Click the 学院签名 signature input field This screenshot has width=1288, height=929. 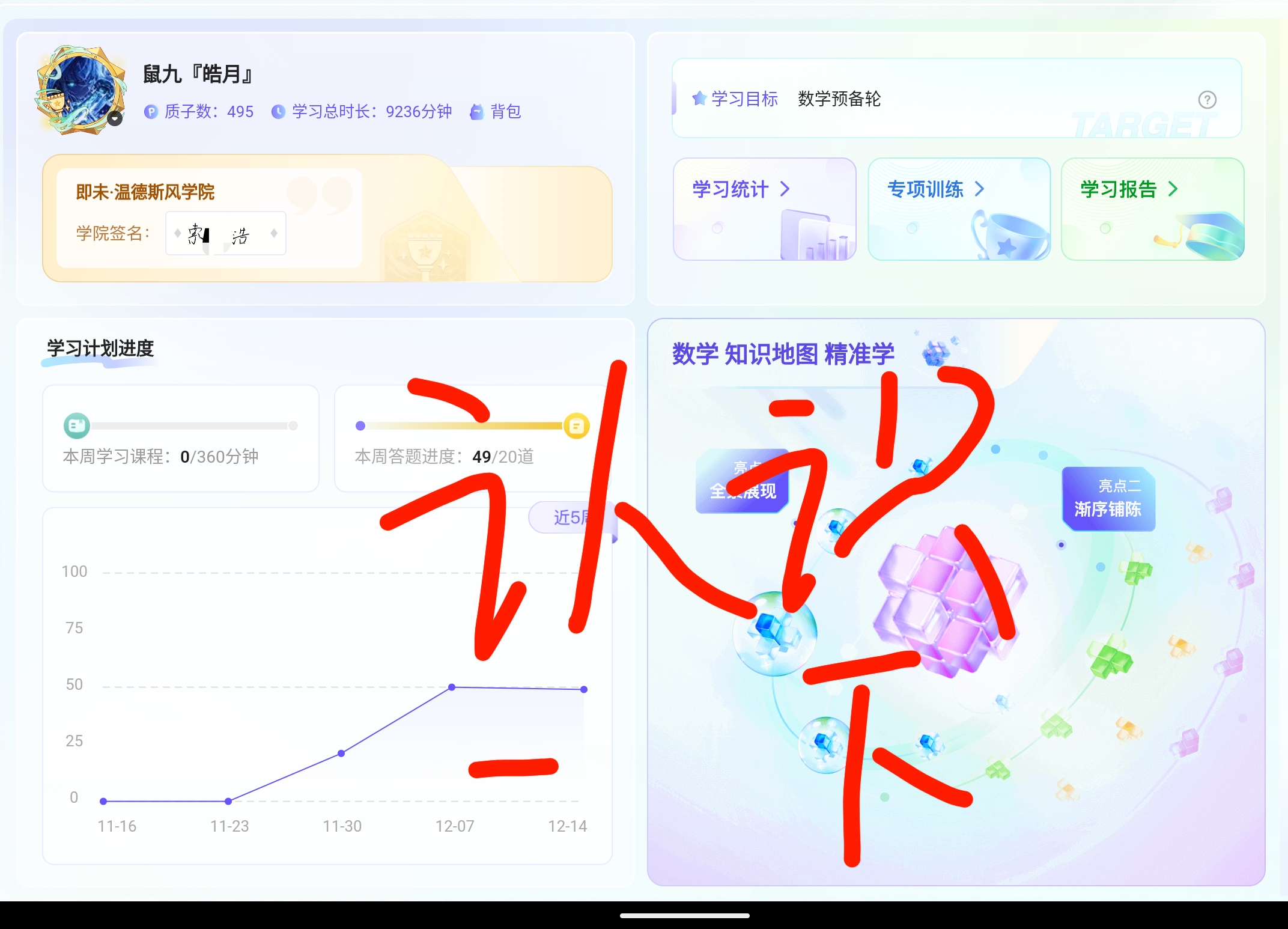pos(225,233)
